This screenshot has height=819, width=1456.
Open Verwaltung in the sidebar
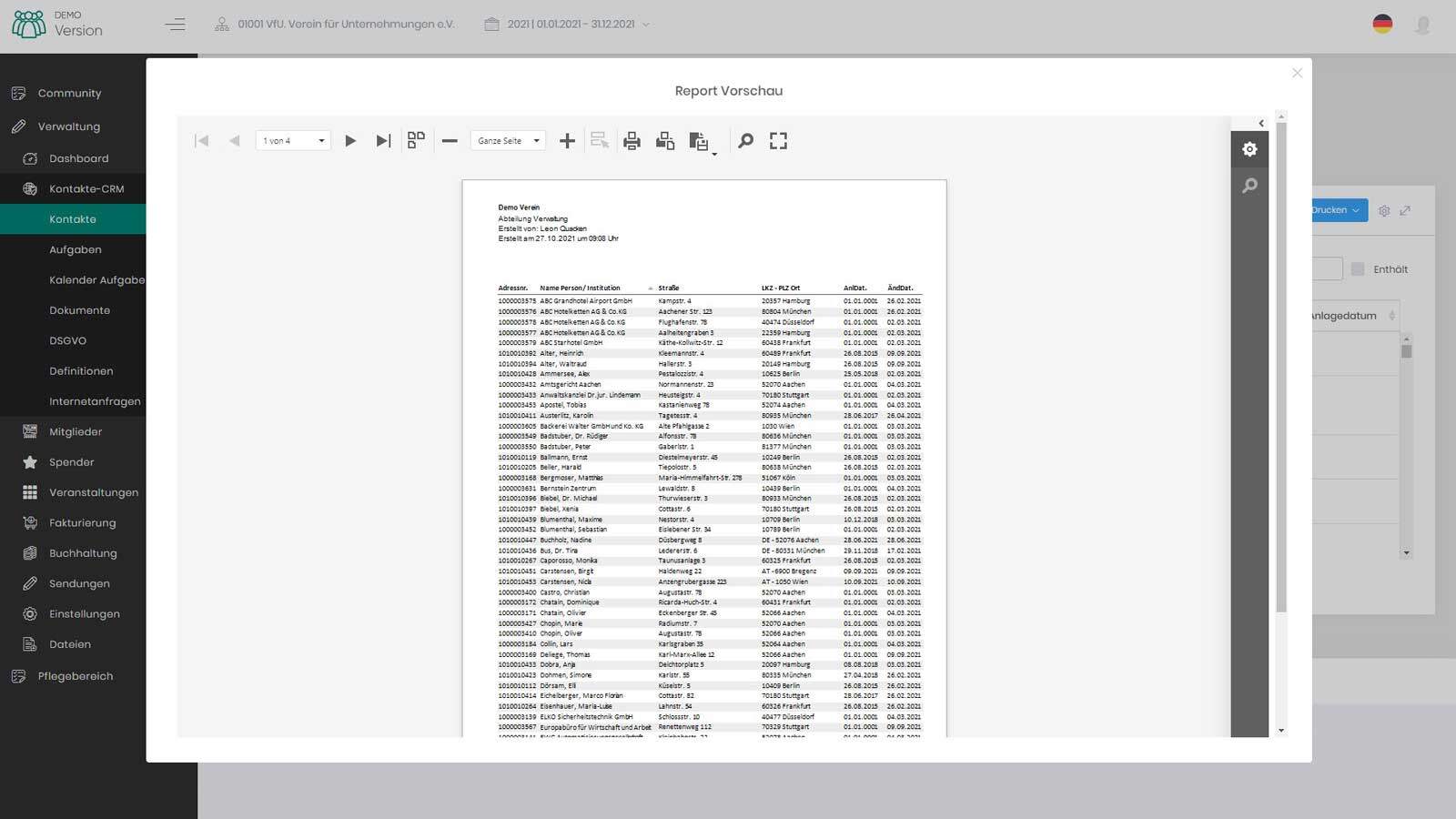[69, 126]
